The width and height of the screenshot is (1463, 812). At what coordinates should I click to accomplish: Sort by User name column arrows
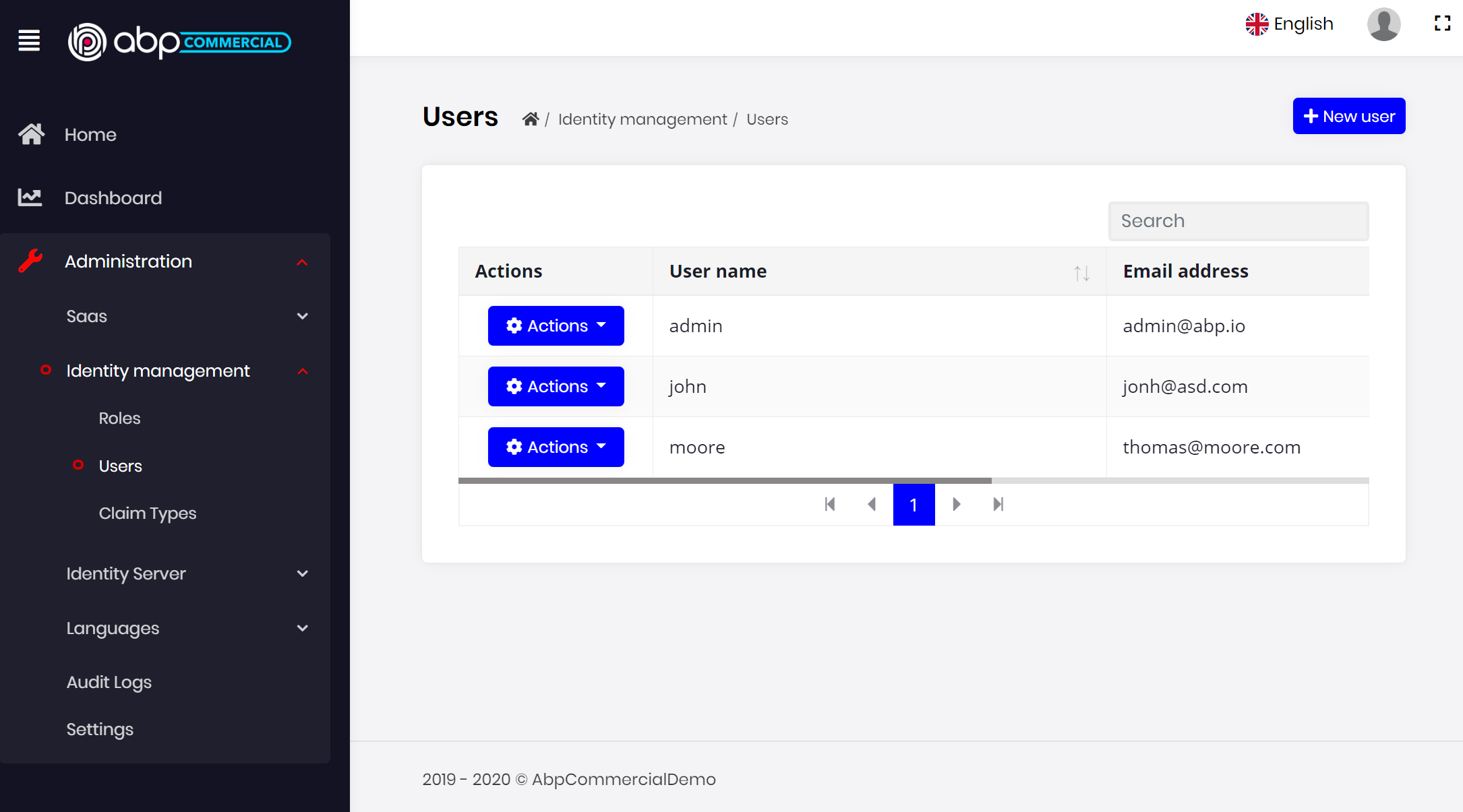click(1081, 273)
